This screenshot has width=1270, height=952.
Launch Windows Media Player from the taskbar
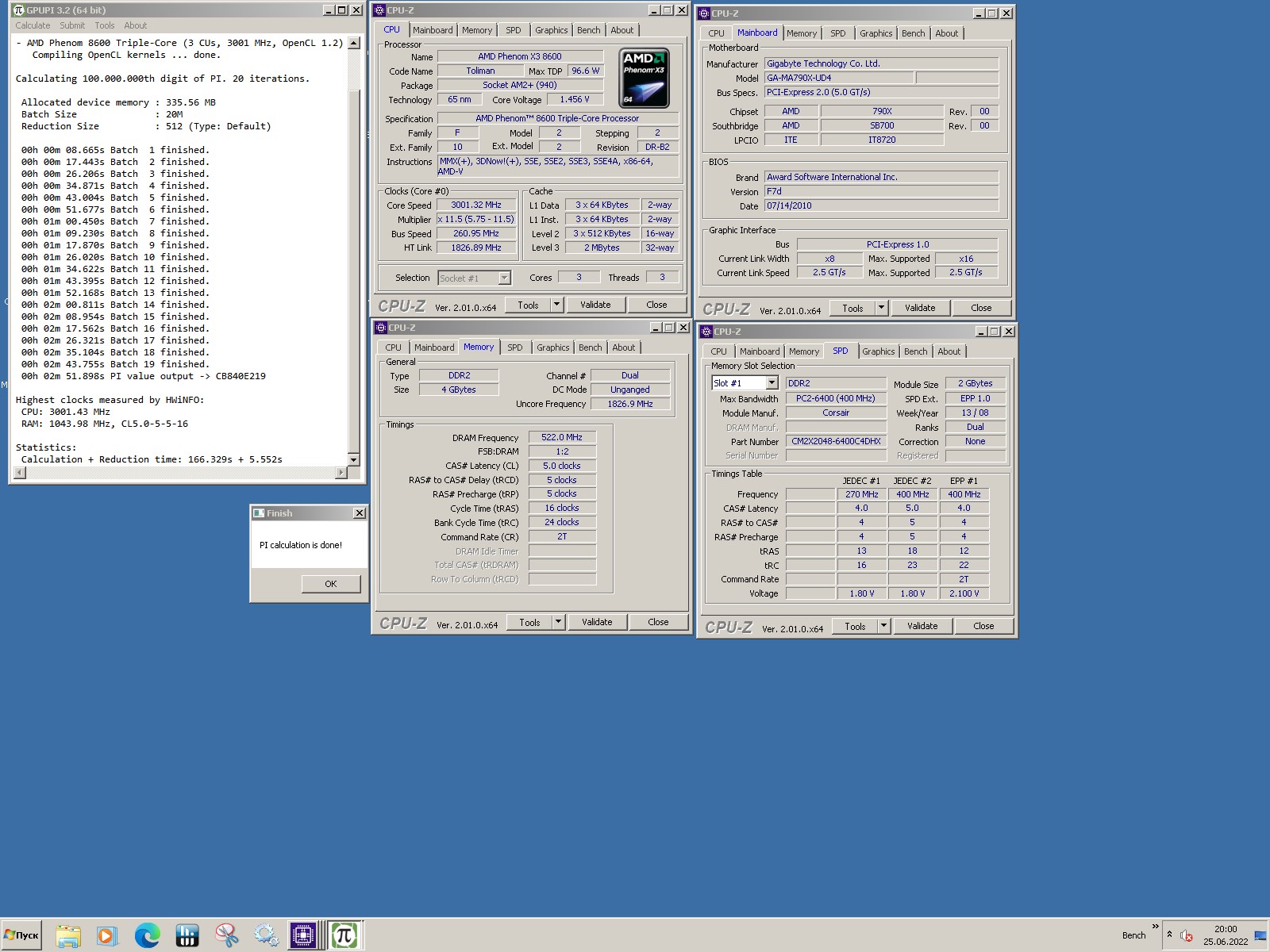click(x=106, y=935)
